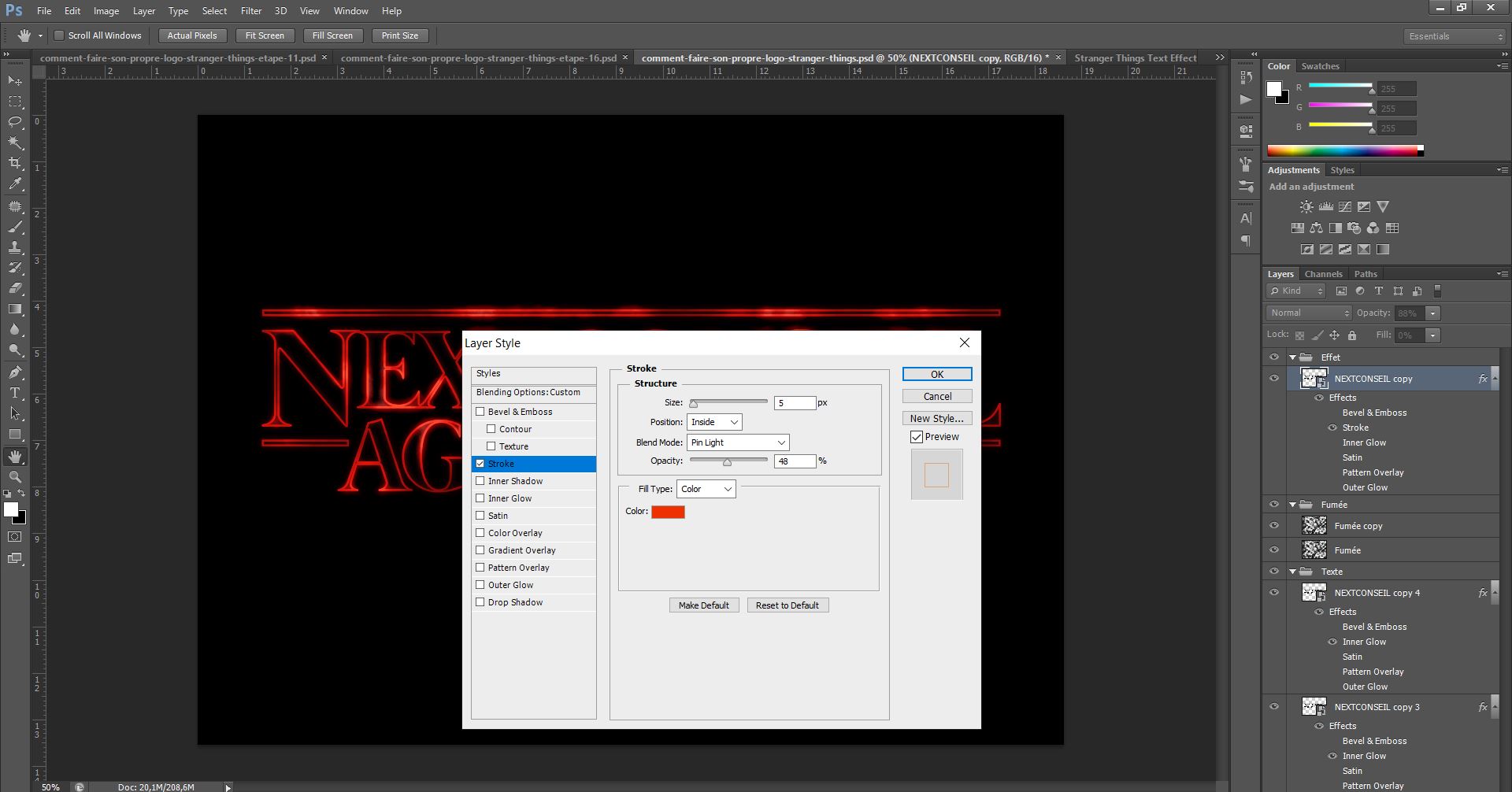Select the Lasso tool
This screenshot has width=1512, height=792.
(x=15, y=122)
